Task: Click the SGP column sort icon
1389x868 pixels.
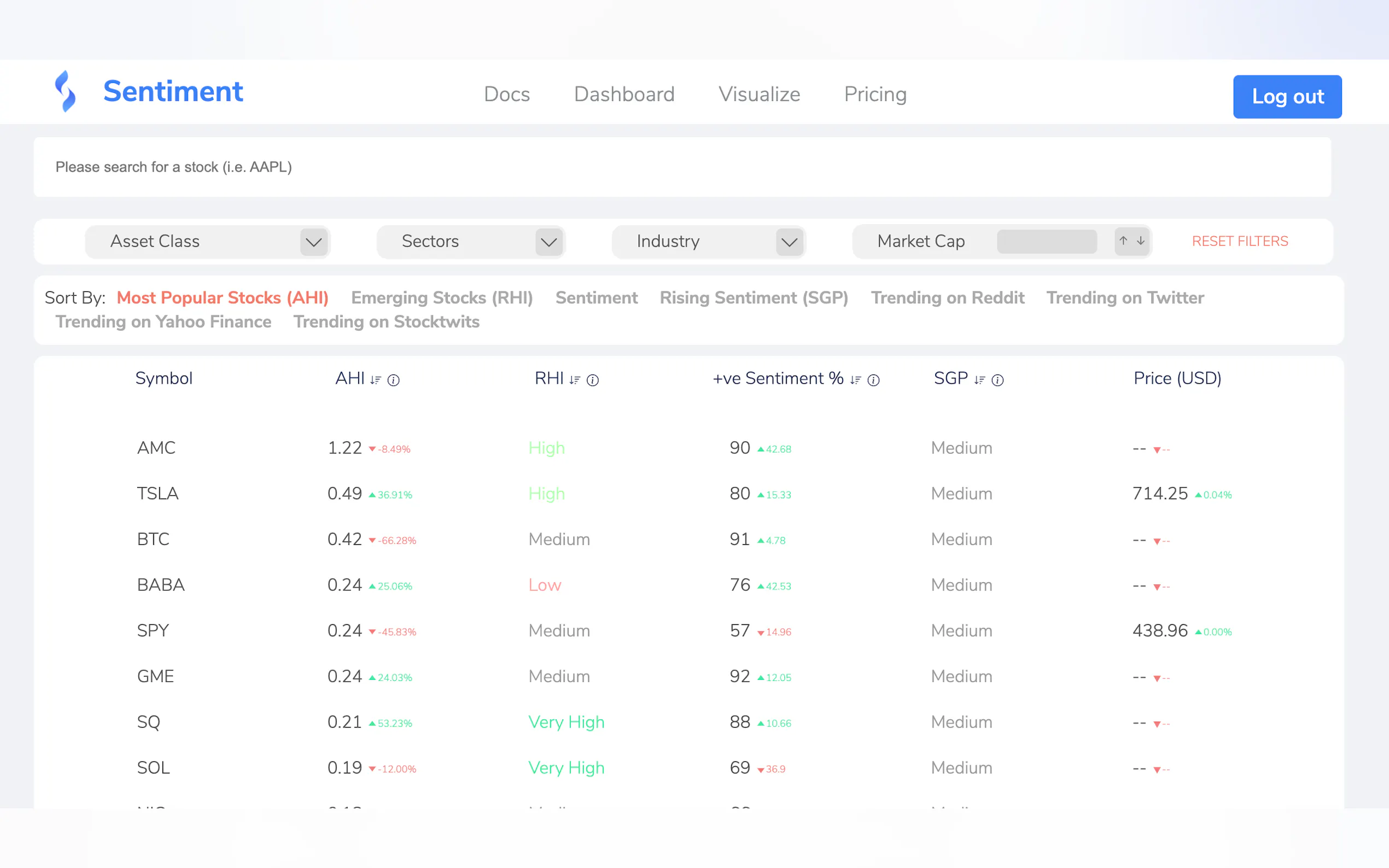Action: click(979, 380)
